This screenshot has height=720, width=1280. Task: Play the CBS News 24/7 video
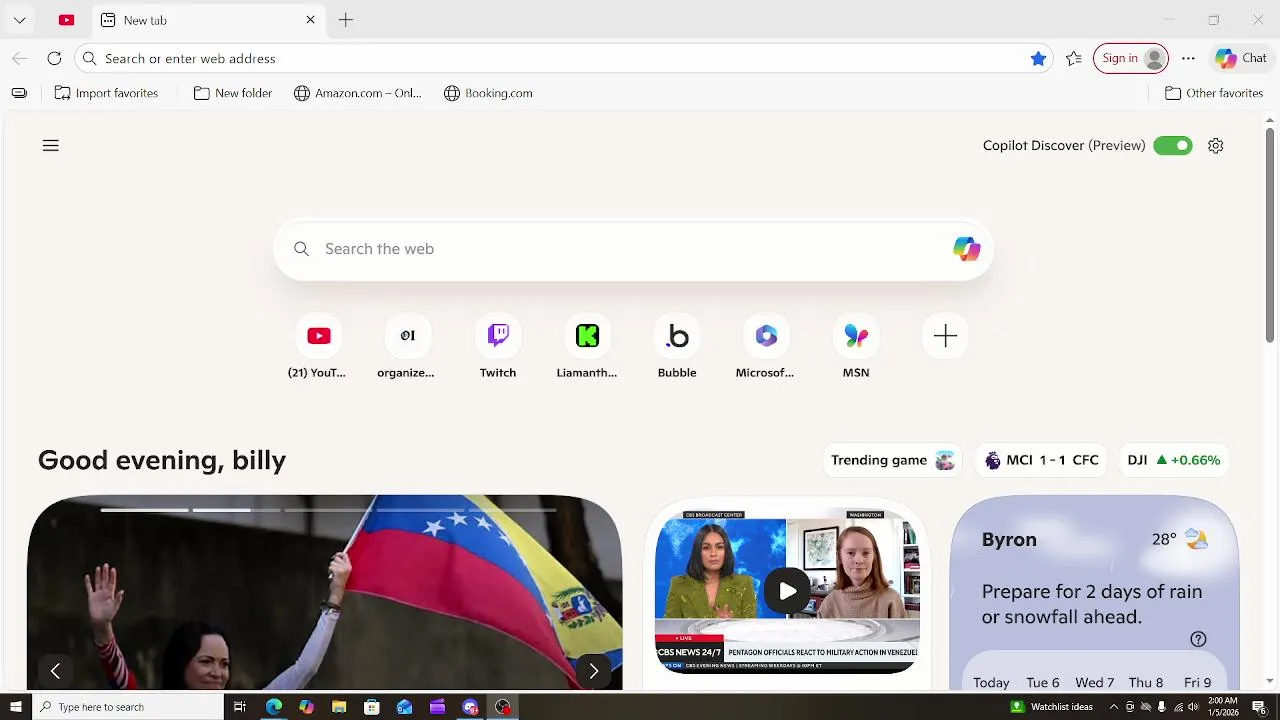[787, 591]
